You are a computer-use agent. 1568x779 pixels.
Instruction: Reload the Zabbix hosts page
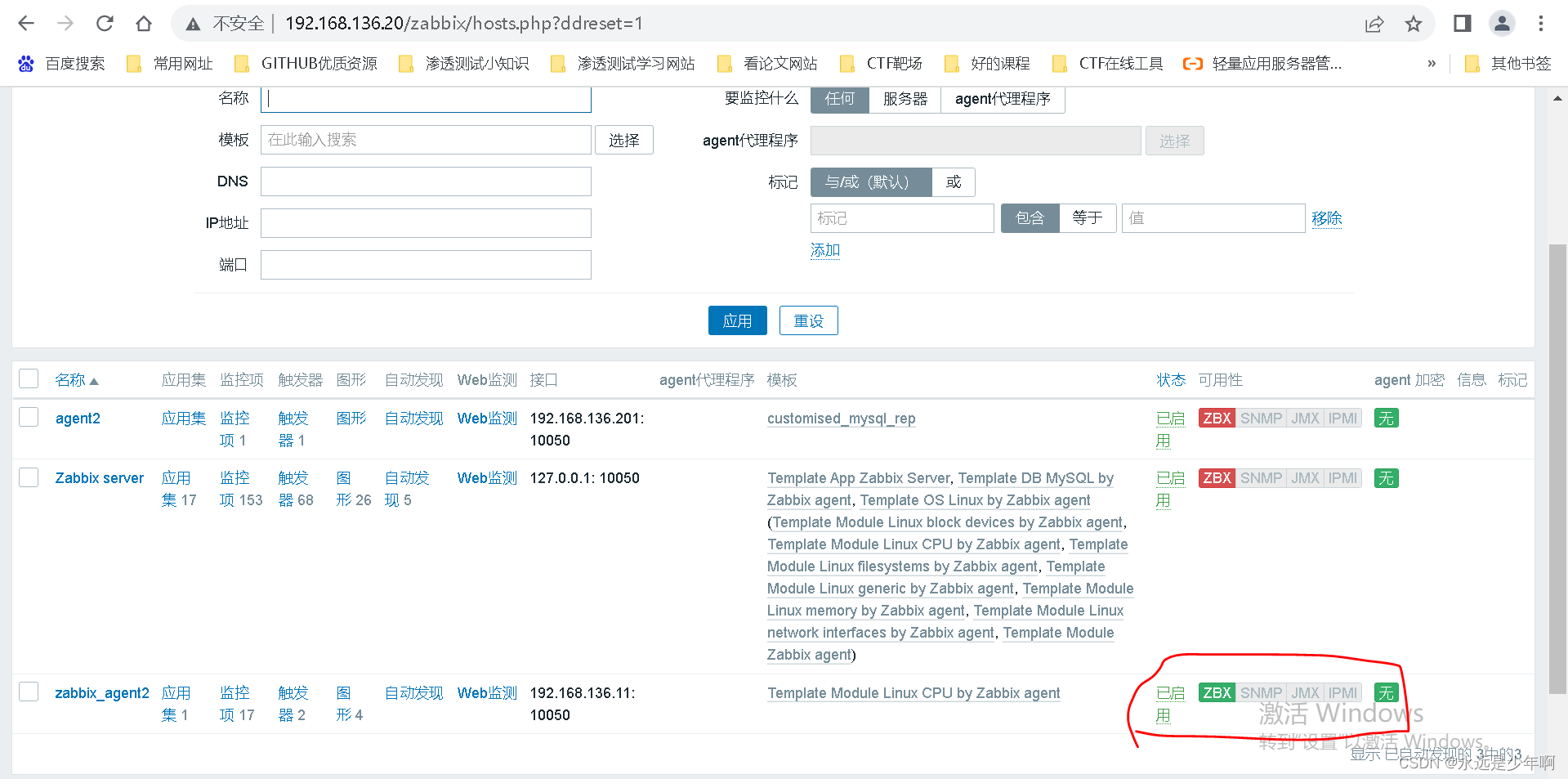click(105, 23)
